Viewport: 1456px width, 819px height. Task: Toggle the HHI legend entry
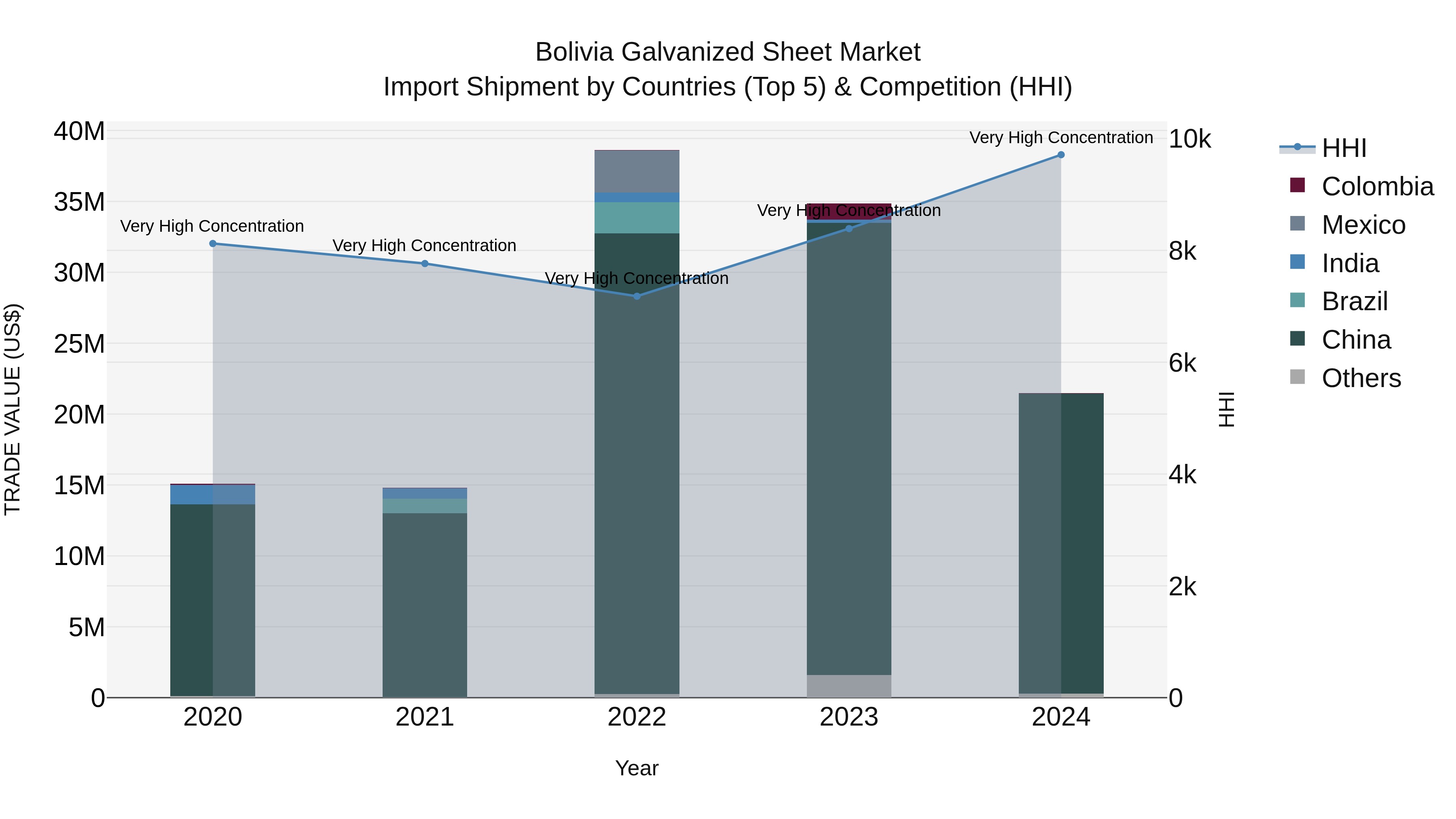(1323, 148)
